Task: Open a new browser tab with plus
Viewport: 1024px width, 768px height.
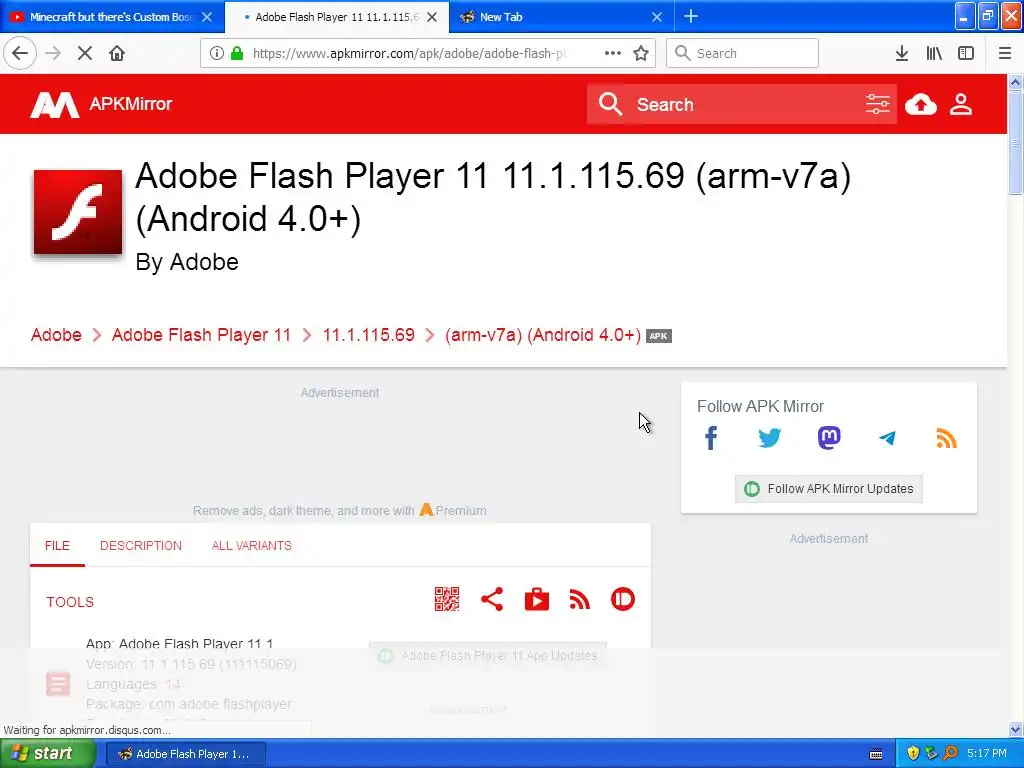Action: [x=691, y=16]
